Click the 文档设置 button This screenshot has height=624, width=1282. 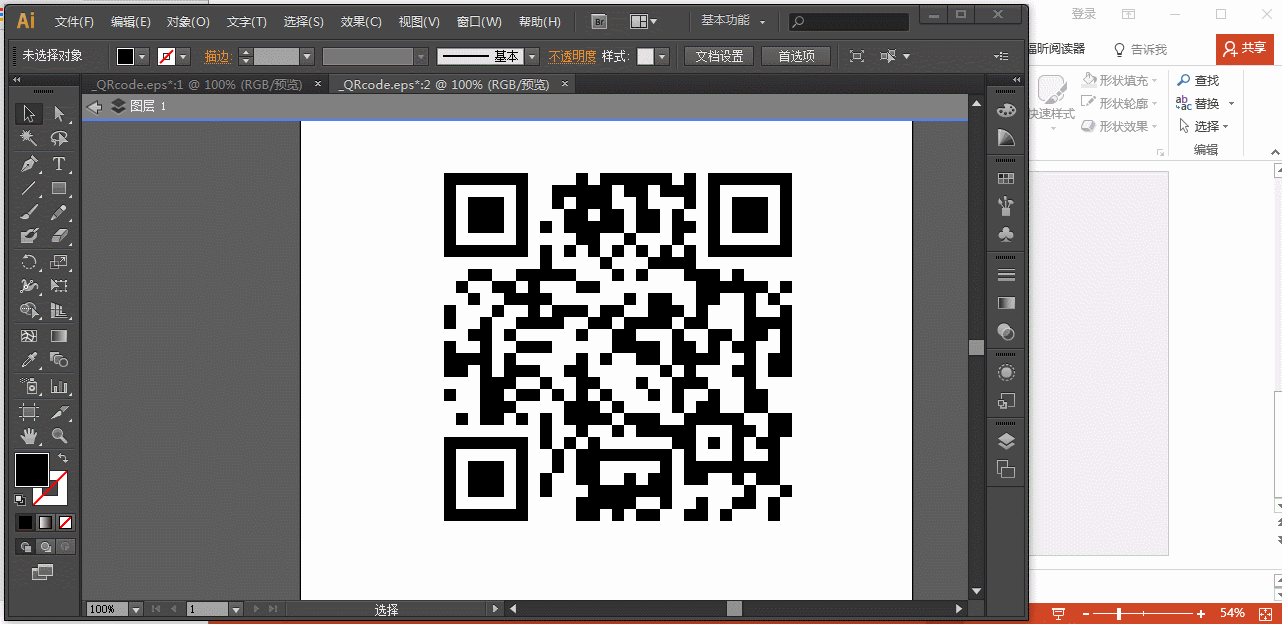pos(720,56)
